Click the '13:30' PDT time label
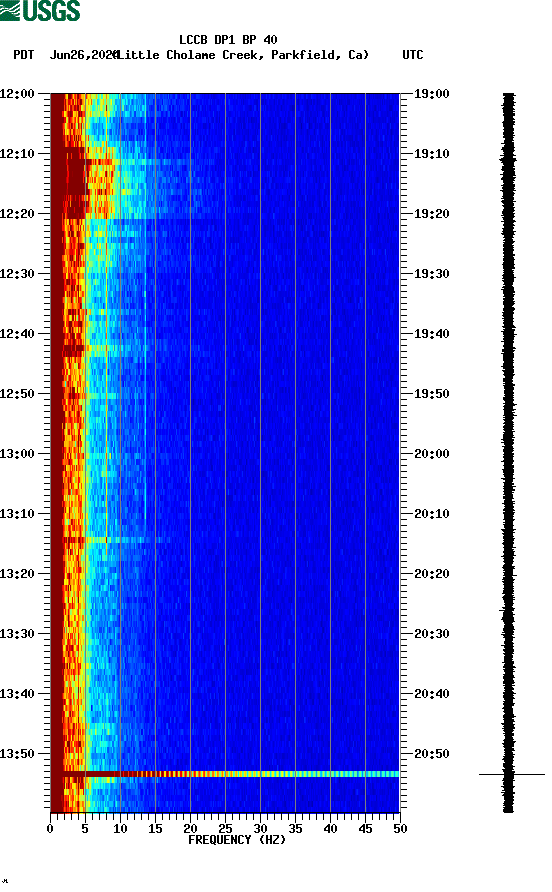This screenshot has height=892, width=552. [x=17, y=634]
